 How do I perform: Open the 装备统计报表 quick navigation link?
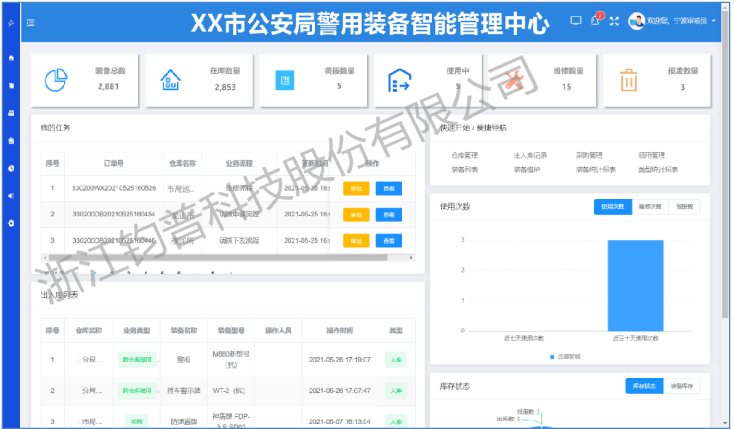click(596, 170)
